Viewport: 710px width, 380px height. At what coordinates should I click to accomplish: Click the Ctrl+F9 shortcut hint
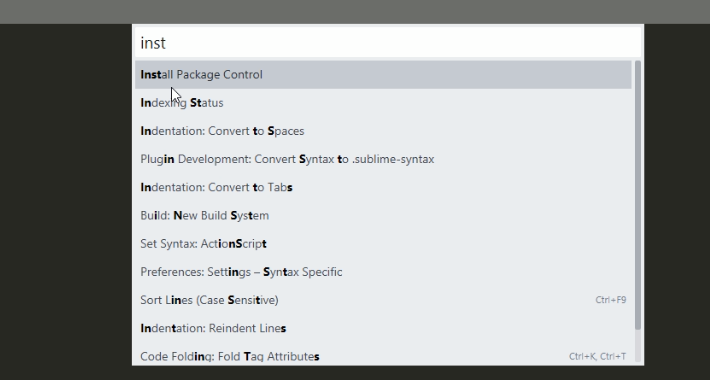coord(611,300)
